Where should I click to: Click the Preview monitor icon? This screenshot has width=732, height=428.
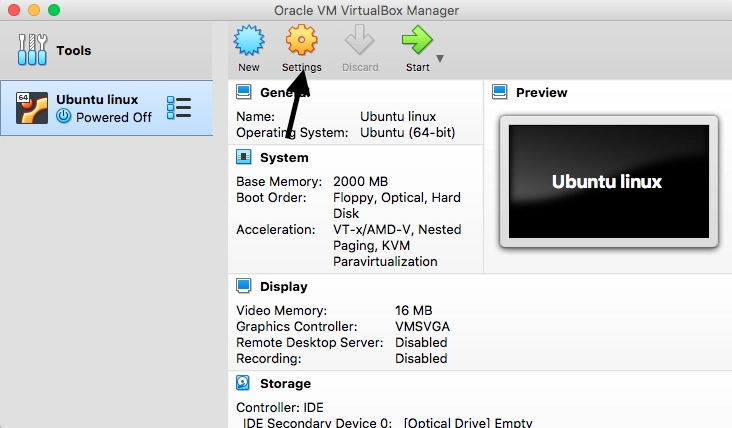tap(500, 93)
